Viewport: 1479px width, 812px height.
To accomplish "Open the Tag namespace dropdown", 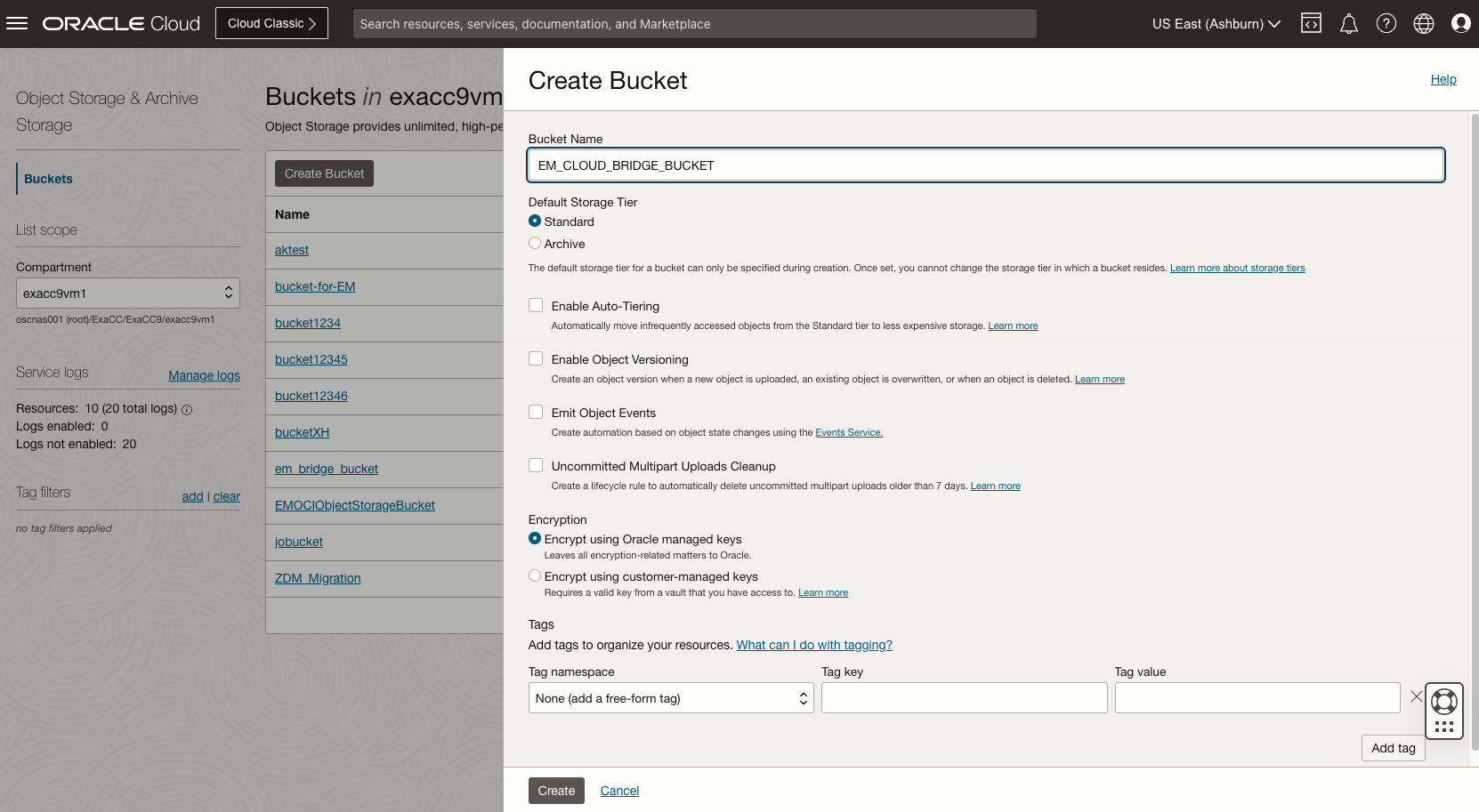I will [671, 698].
